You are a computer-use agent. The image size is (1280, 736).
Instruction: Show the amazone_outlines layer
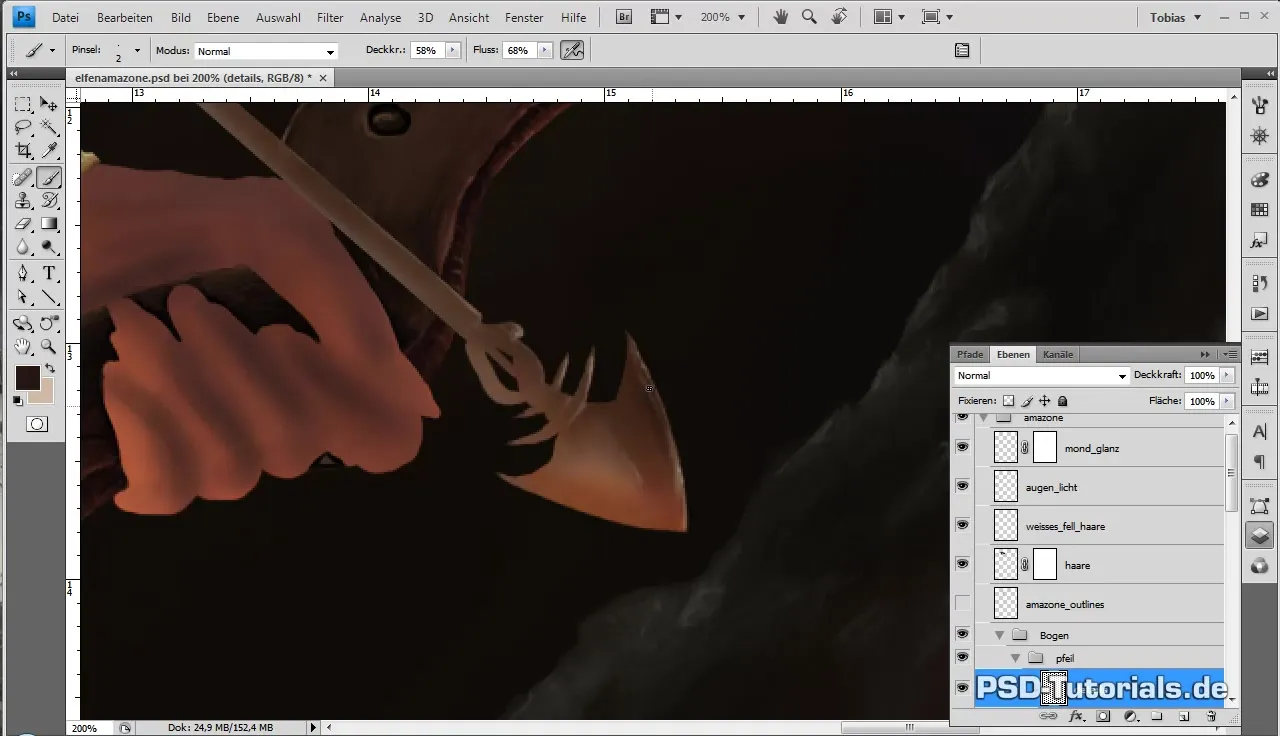click(962, 603)
